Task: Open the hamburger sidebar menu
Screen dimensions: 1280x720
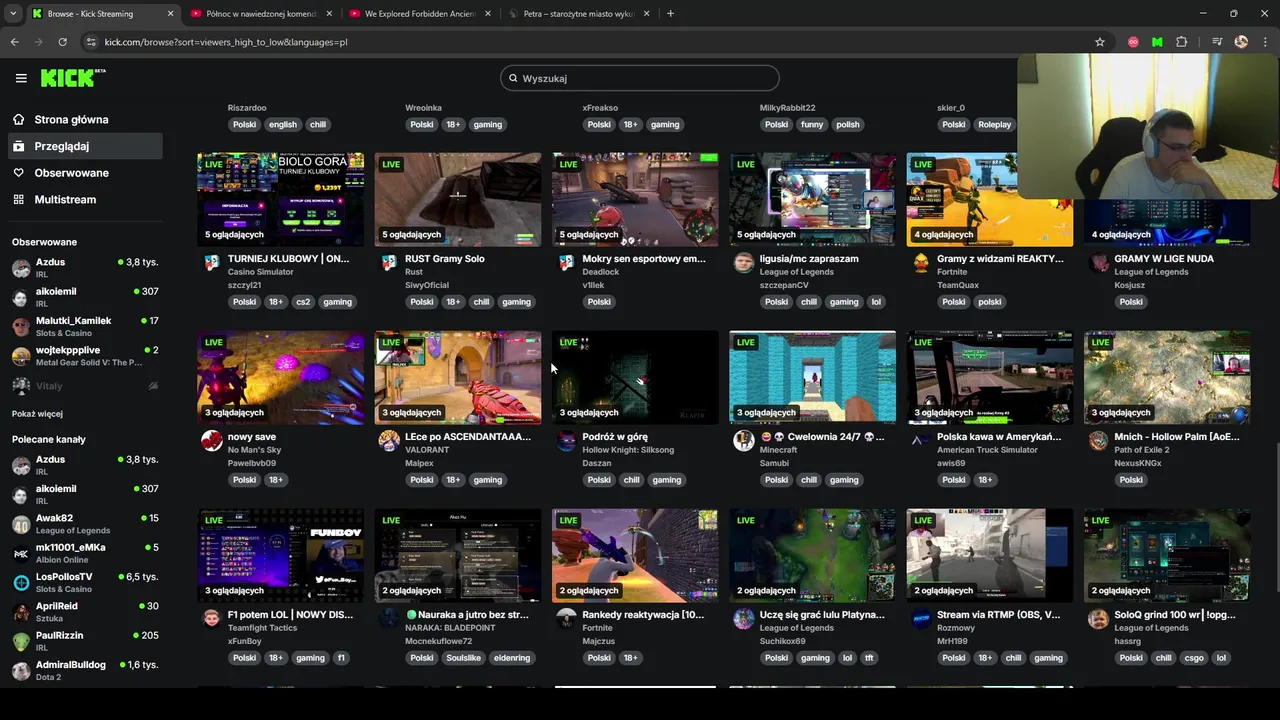Action: click(x=21, y=78)
